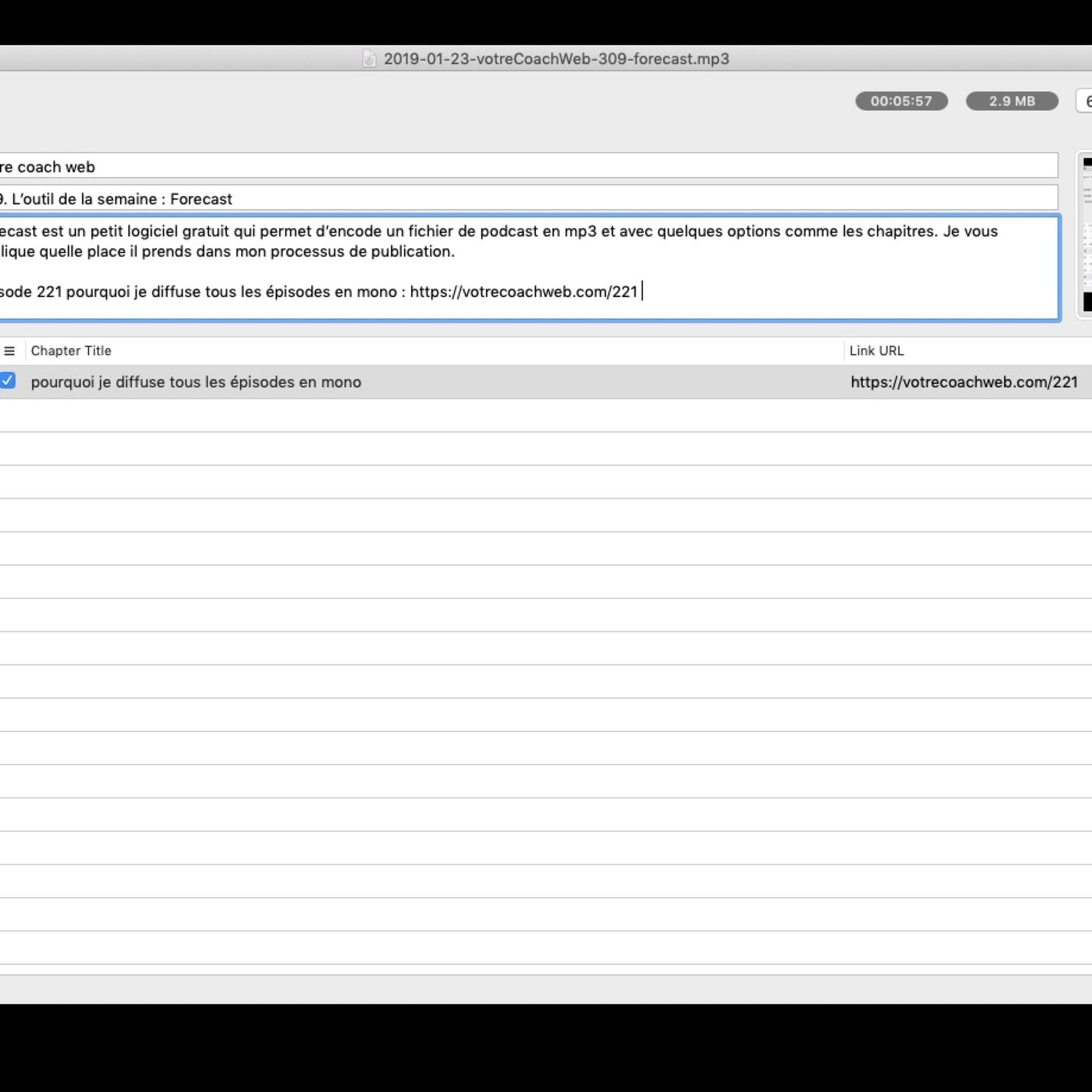Click the Link URL column header
This screenshot has width=1092, height=1092.
pyautogui.click(x=876, y=351)
